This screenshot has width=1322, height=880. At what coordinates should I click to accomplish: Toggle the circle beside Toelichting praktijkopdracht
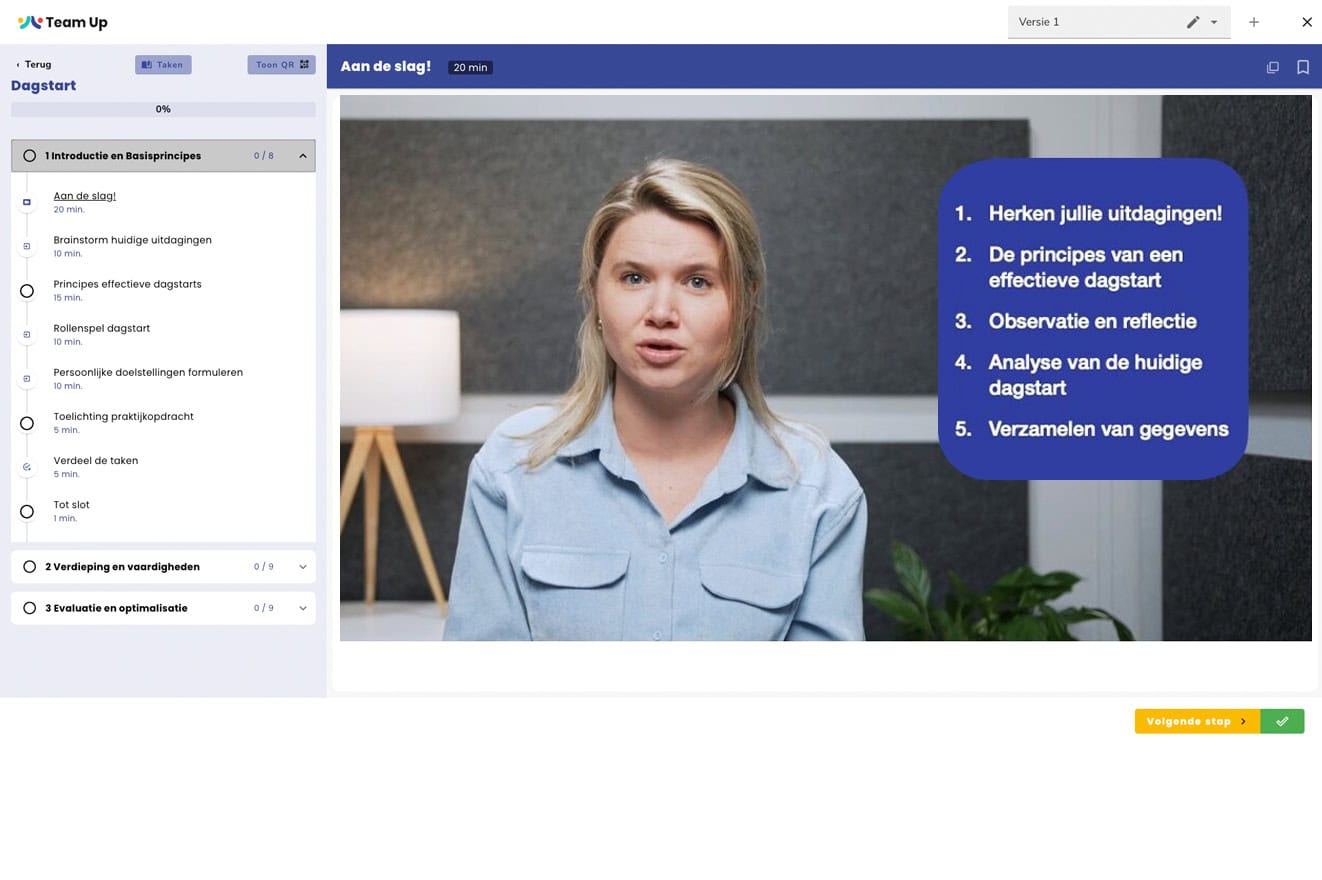[27, 423]
